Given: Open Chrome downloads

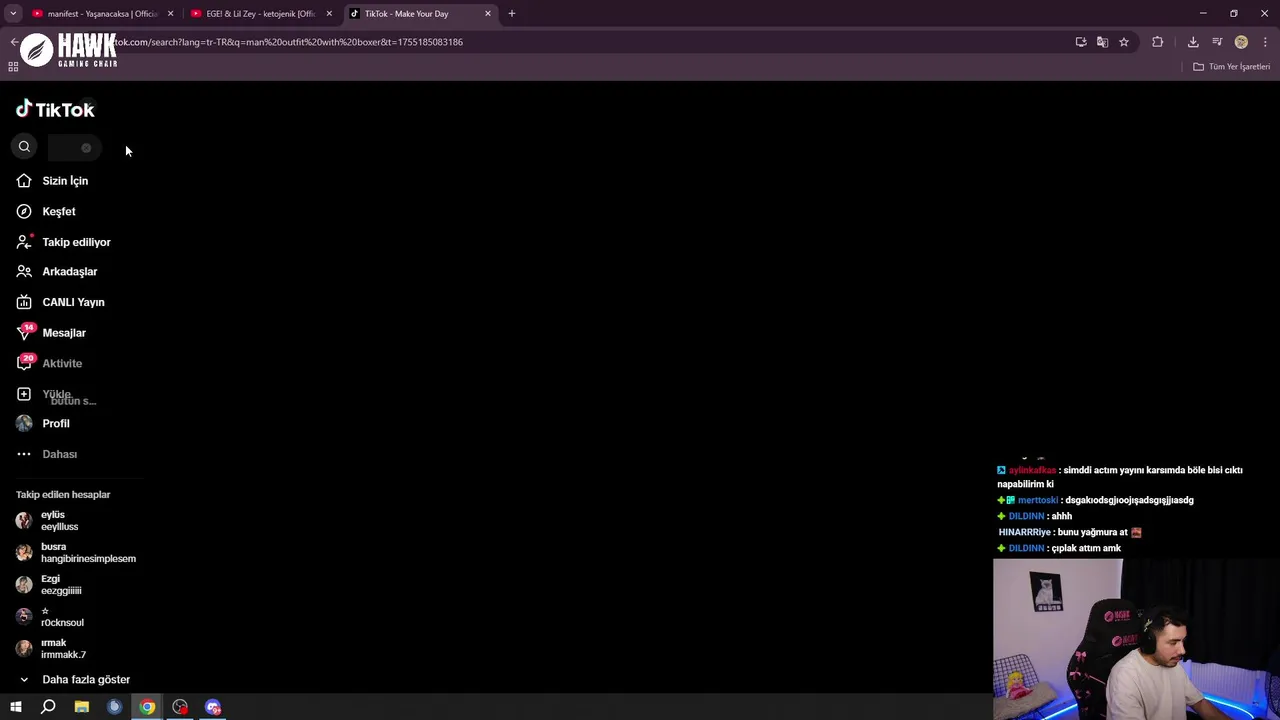Looking at the screenshot, I should point(1193,42).
